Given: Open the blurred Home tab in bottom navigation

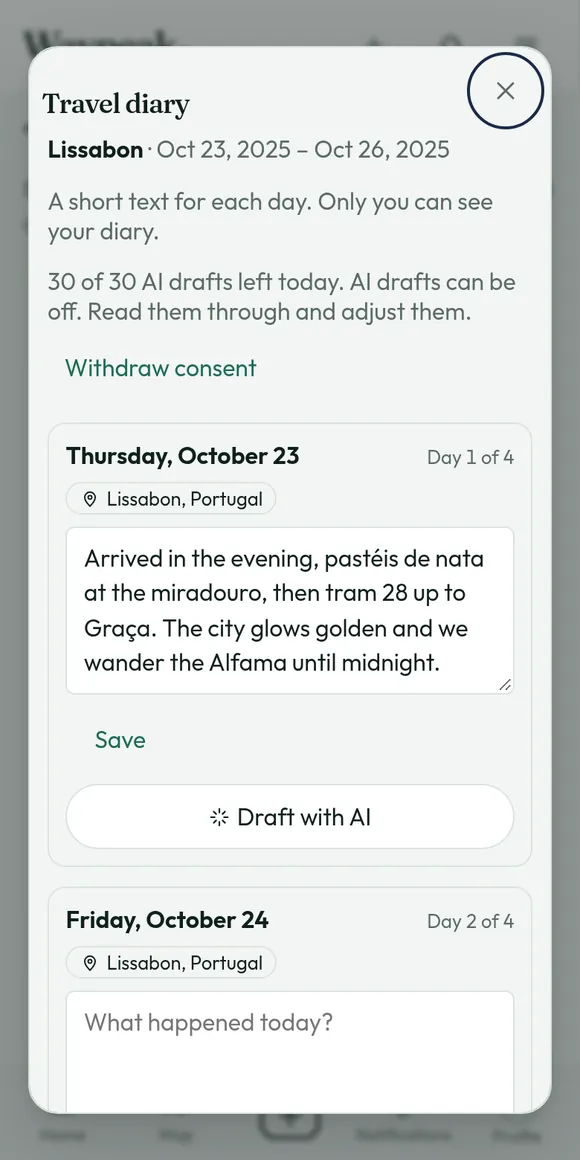Looking at the screenshot, I should [61, 1134].
